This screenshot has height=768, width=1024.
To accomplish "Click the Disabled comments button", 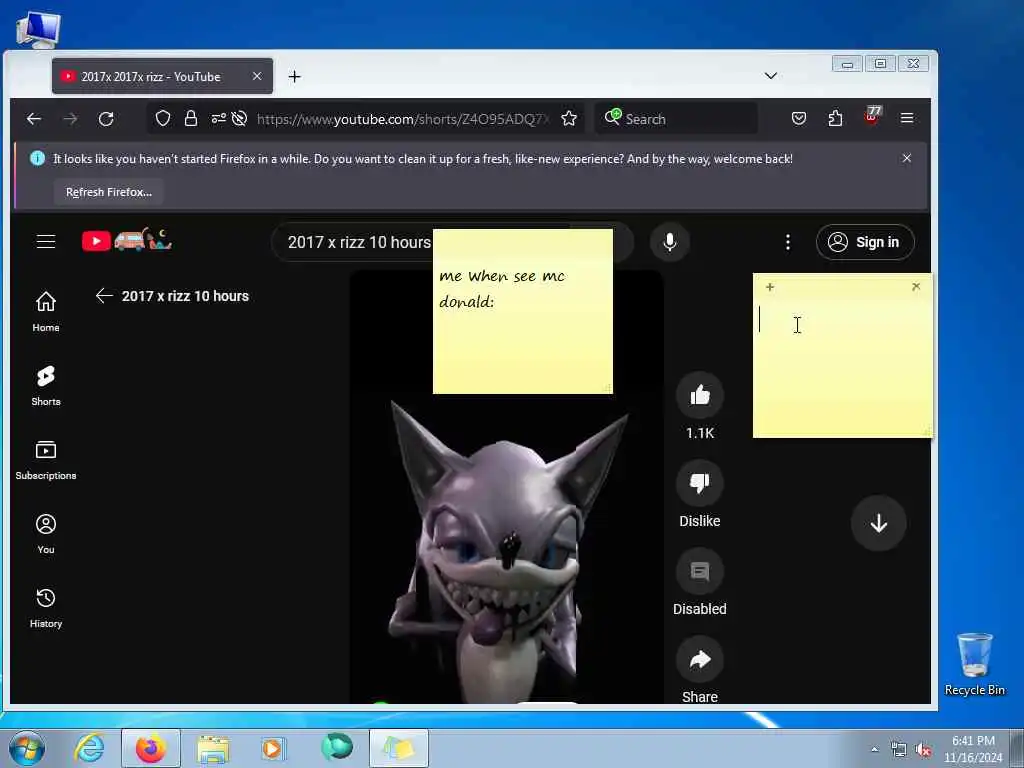I will [699, 571].
